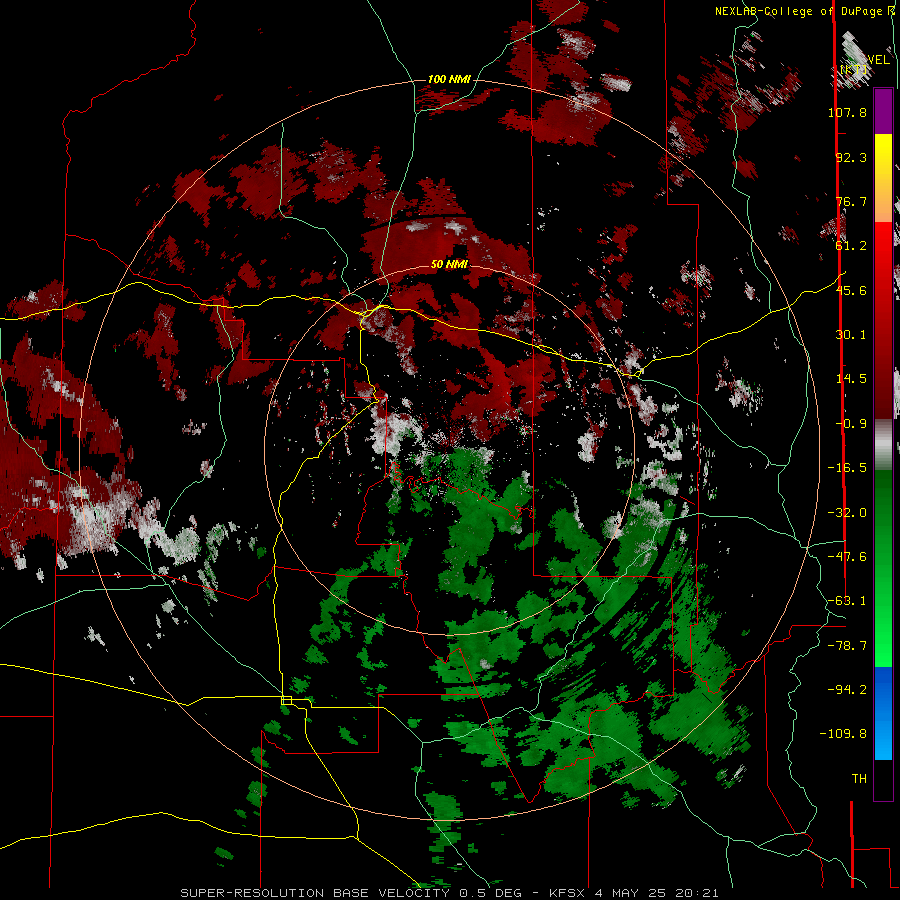Click the 100 NMI range ring label
900x900 pixels.
point(449,79)
